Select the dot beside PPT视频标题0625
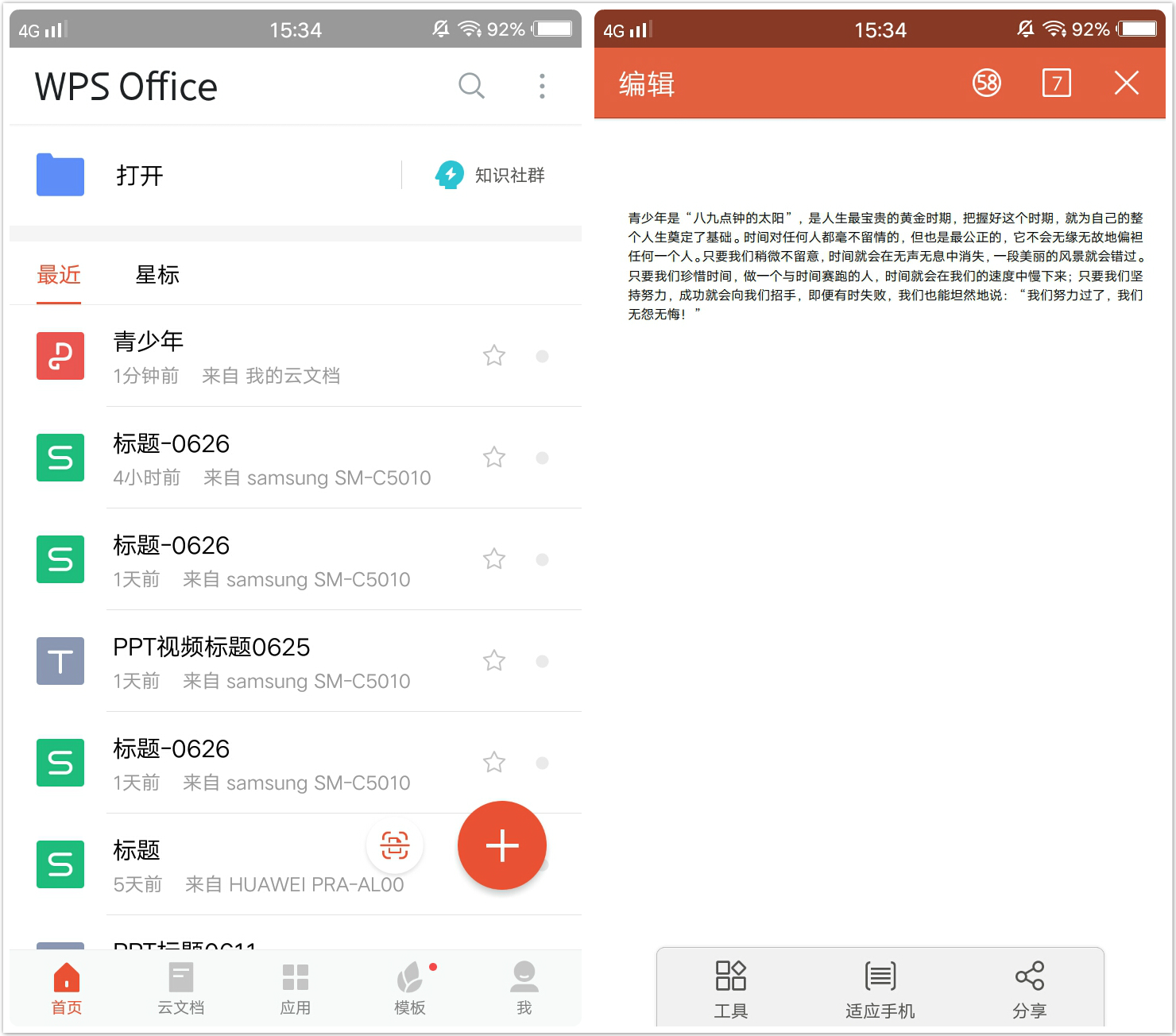The width and height of the screenshot is (1176, 1036). pyautogui.click(x=542, y=661)
